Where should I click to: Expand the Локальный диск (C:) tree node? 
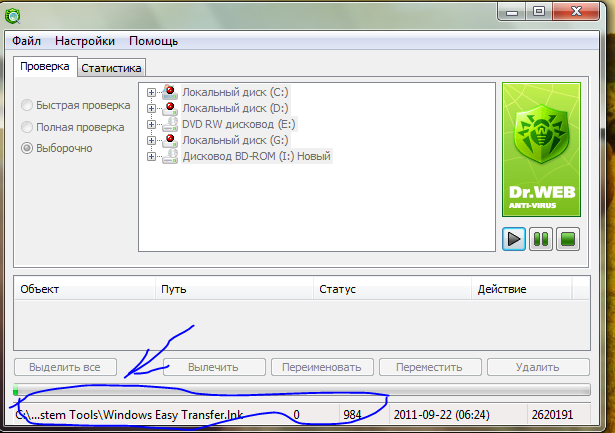(151, 93)
